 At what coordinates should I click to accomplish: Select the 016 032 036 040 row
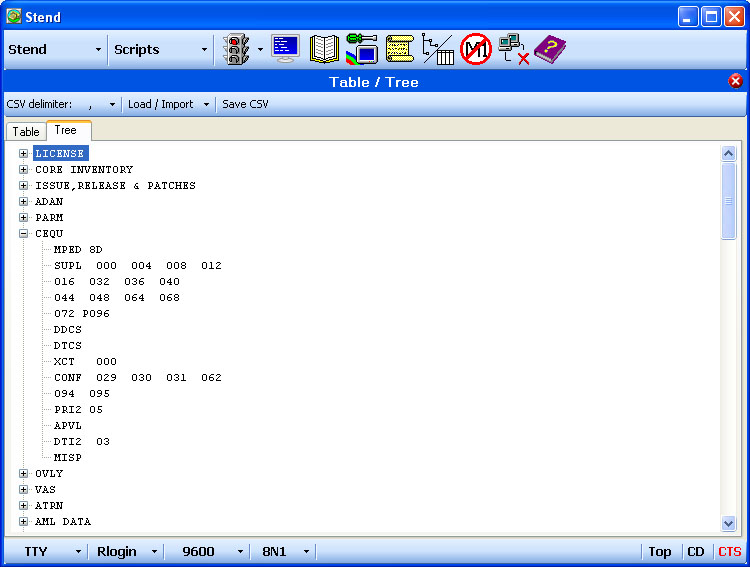117,281
